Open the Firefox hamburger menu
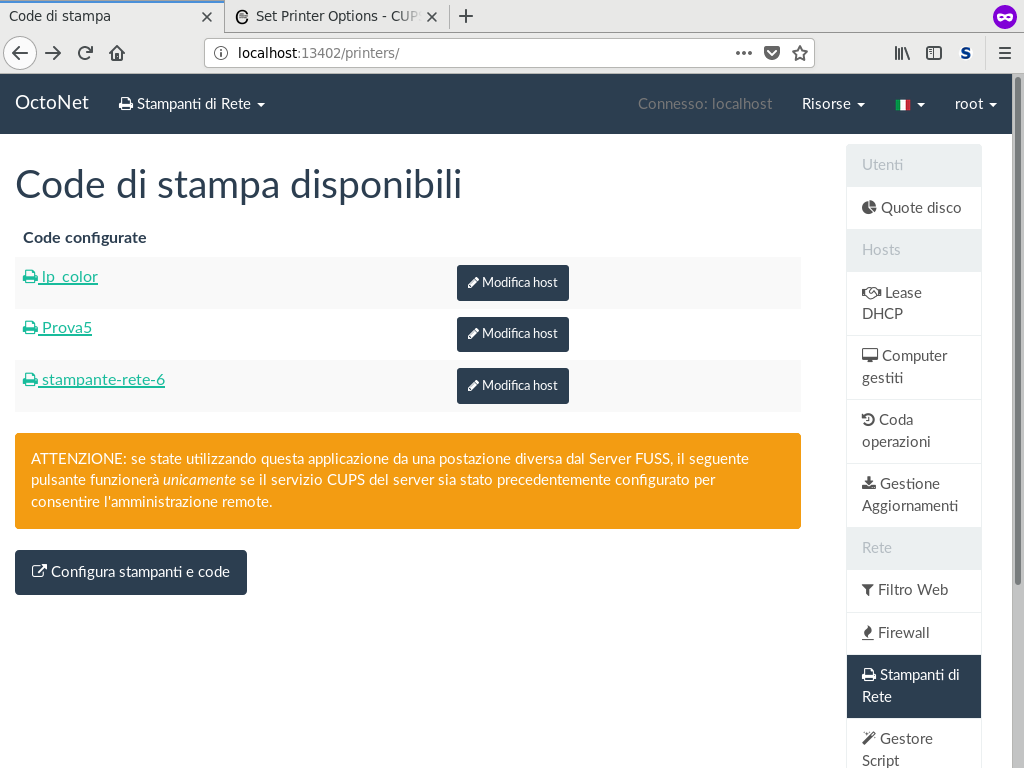This screenshot has width=1024, height=768. pos(1005,53)
